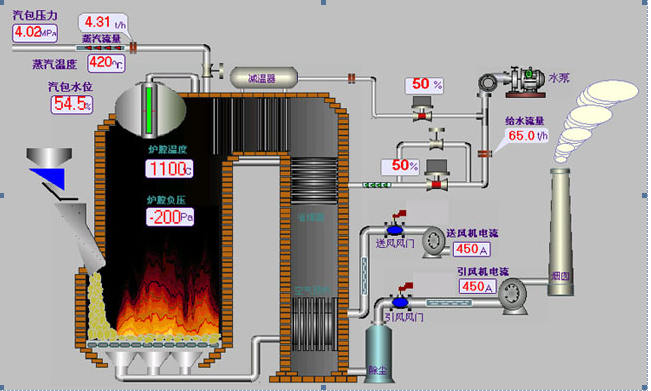This screenshot has height=391, width=651.
Task: Click the 送风机电流 450 A readout
Action: click(x=471, y=249)
